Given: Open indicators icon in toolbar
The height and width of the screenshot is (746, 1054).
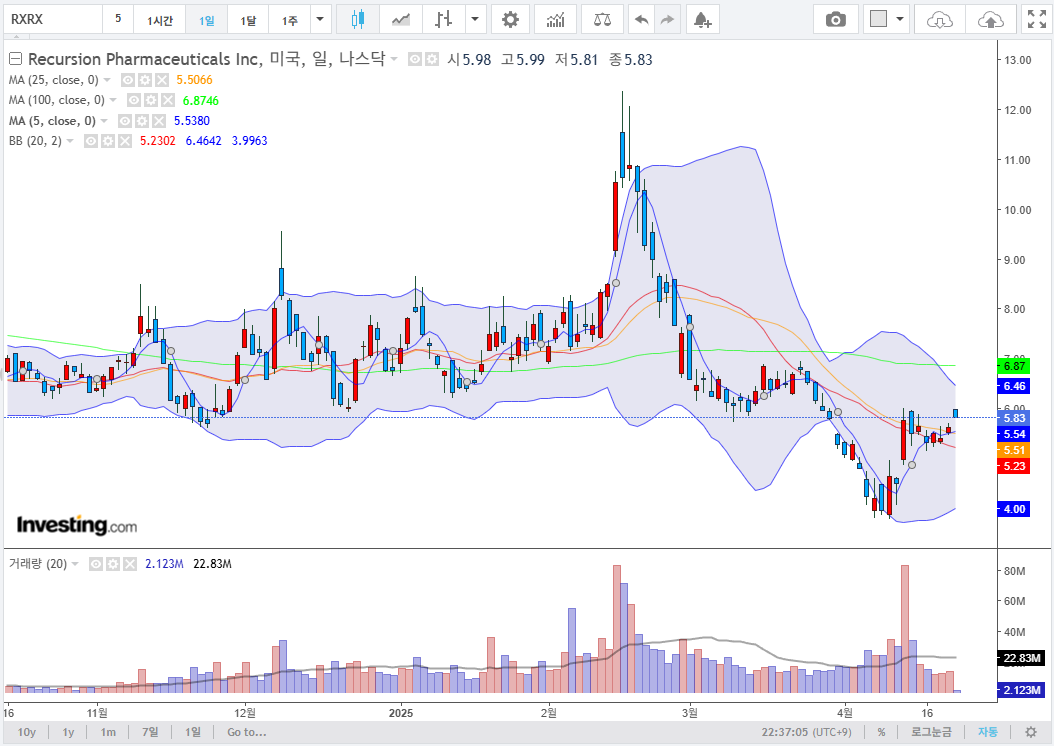Looking at the screenshot, I should click(x=556, y=19).
